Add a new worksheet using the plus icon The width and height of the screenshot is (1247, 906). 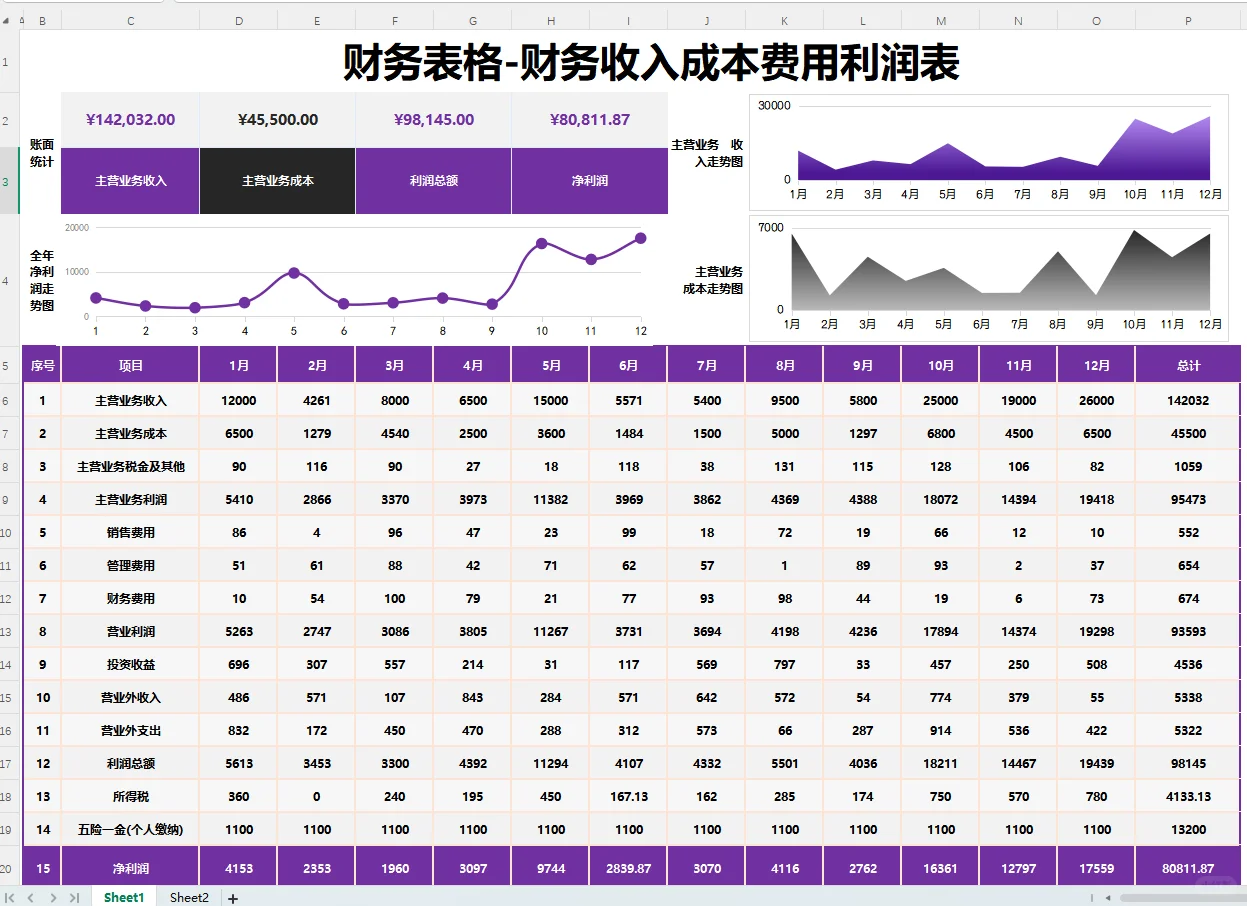coord(232,897)
